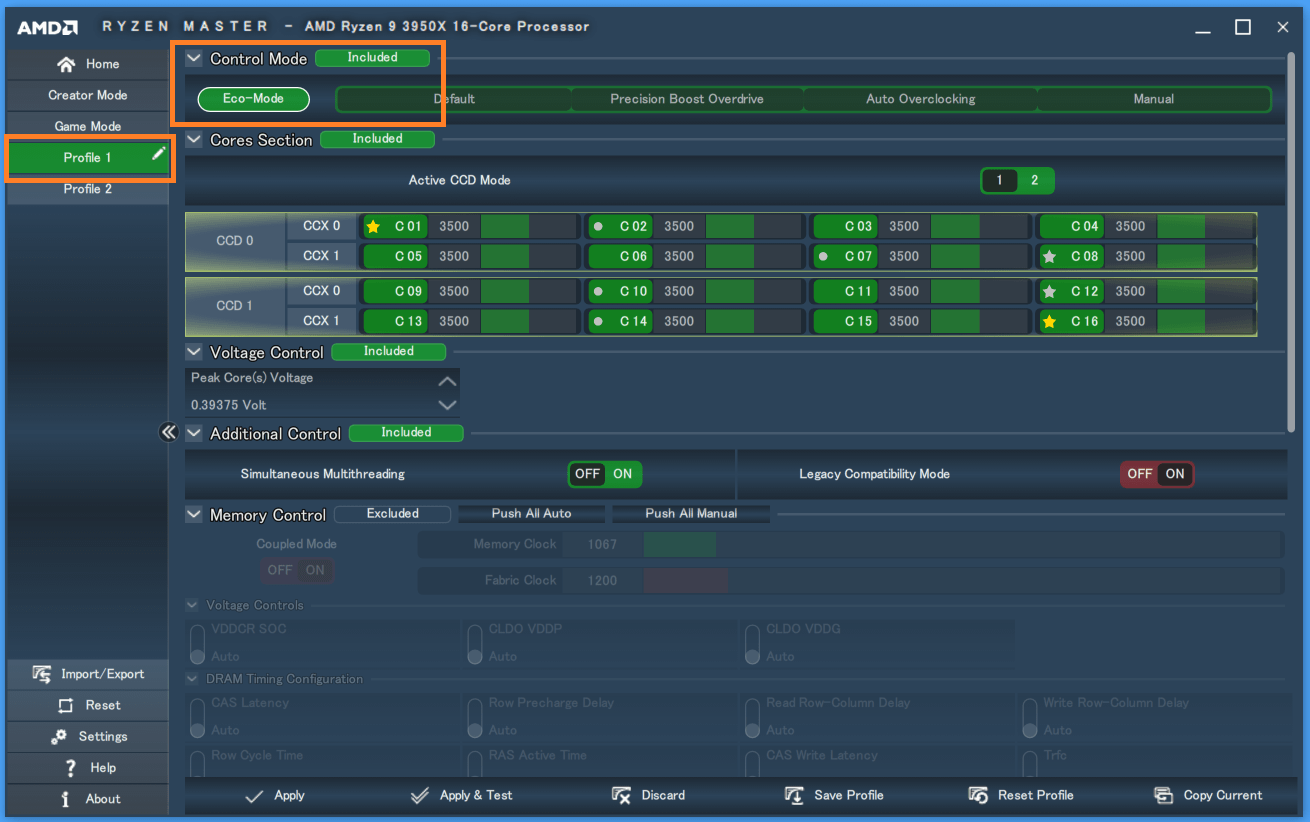1310x822 pixels.
Task: Toggle Voltage Control Included badge
Action: [x=388, y=351]
